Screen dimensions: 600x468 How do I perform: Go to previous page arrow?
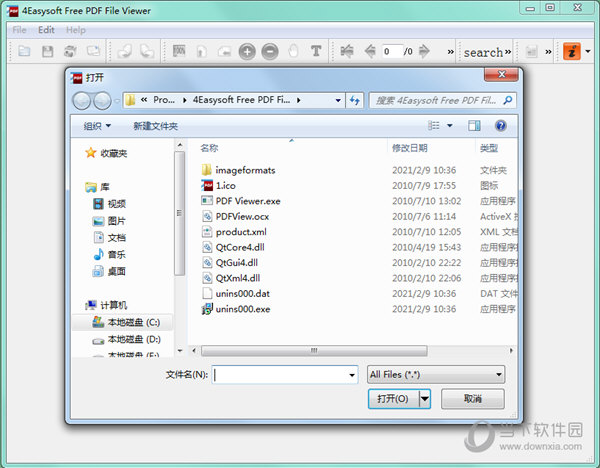(x=370, y=51)
